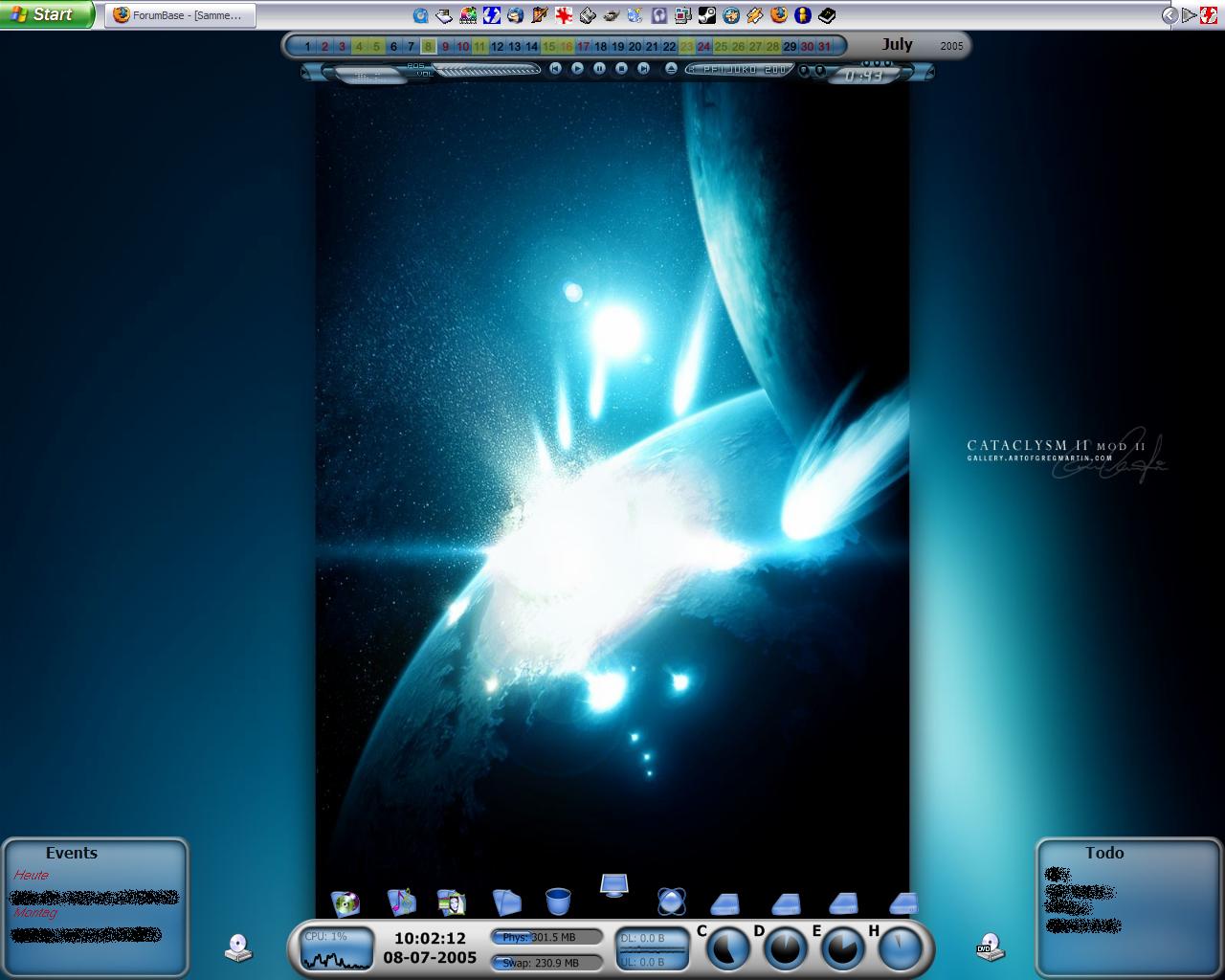1225x980 pixels.
Task: Open the black book quick launch icon
Action: (827, 15)
